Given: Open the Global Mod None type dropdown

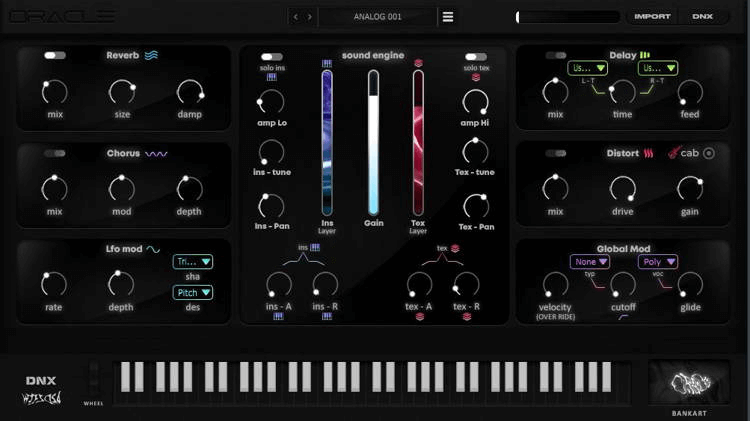Looking at the screenshot, I should (590, 262).
